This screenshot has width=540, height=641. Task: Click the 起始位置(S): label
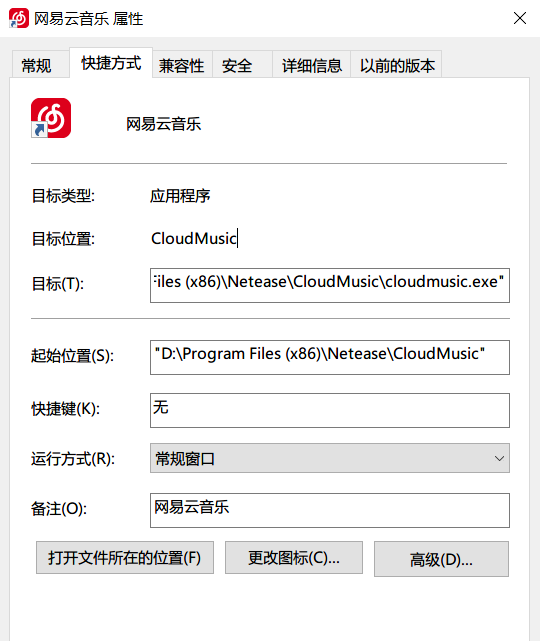pos(72,355)
